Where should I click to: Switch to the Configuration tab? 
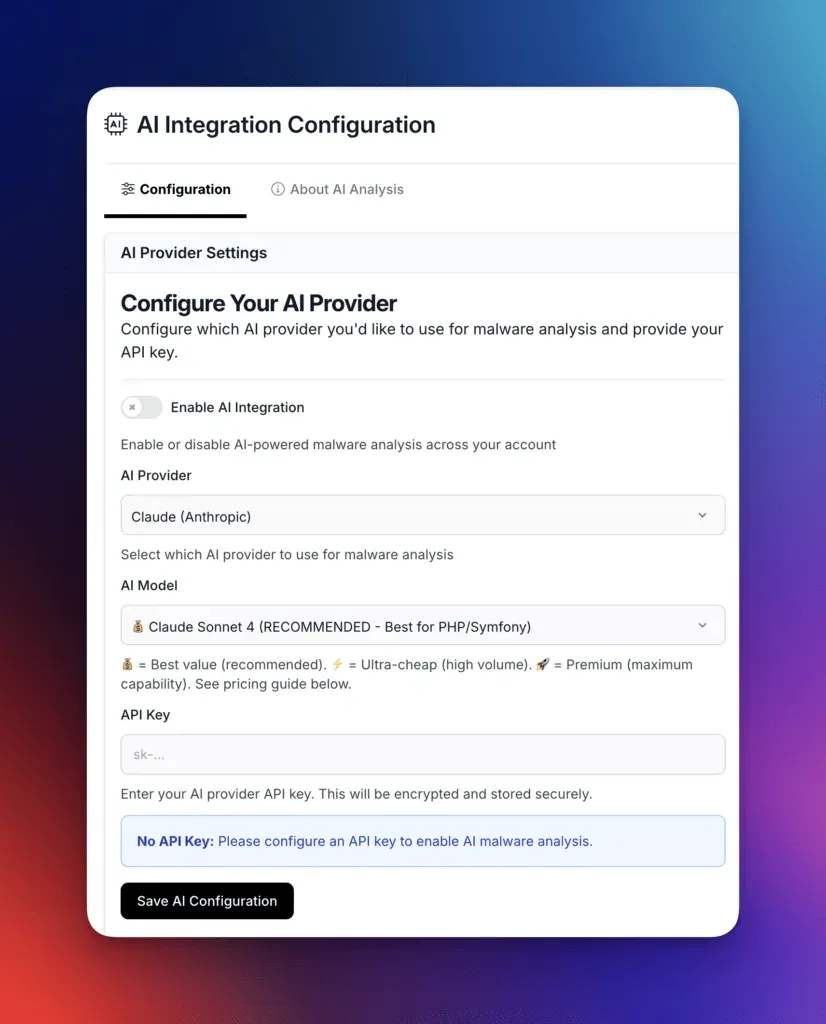point(176,189)
